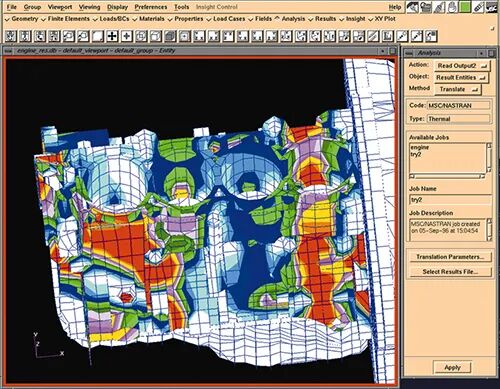The image size is (500, 389).
Task: Click the paintbrush refresh graphics icon
Action: tap(438, 7)
